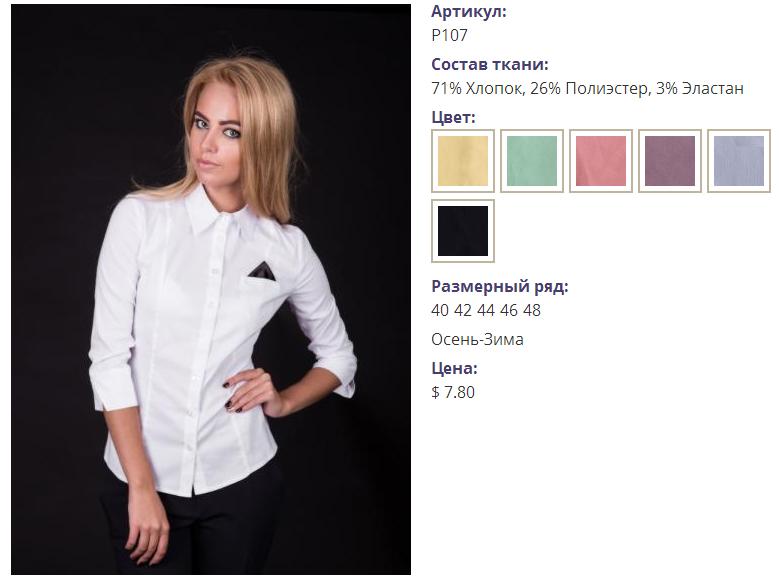Select size 48 in the size row

tap(532, 310)
